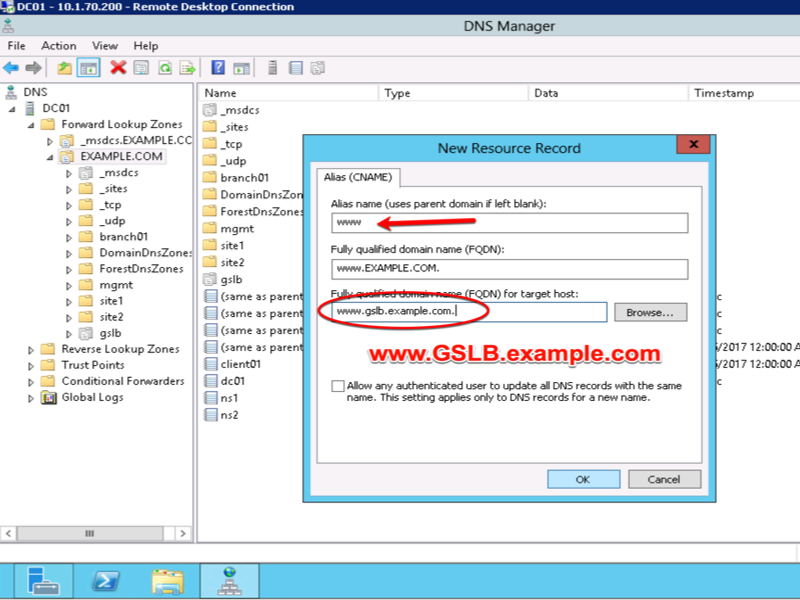Open PowerShell from the taskbar
The height and width of the screenshot is (600, 800).
point(106,581)
